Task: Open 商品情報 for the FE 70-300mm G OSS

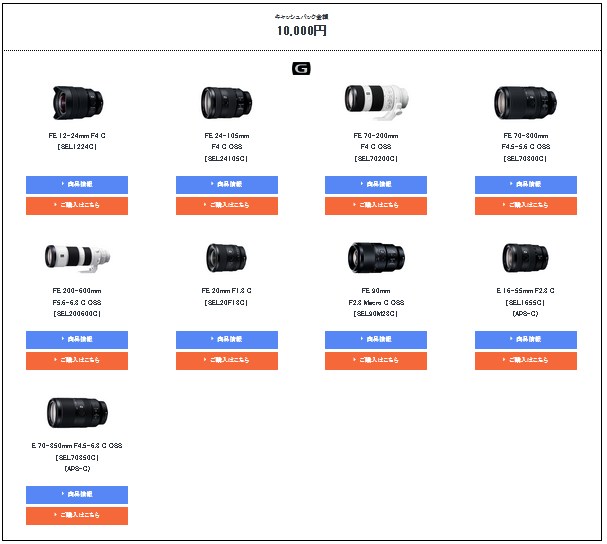Action: click(526, 185)
